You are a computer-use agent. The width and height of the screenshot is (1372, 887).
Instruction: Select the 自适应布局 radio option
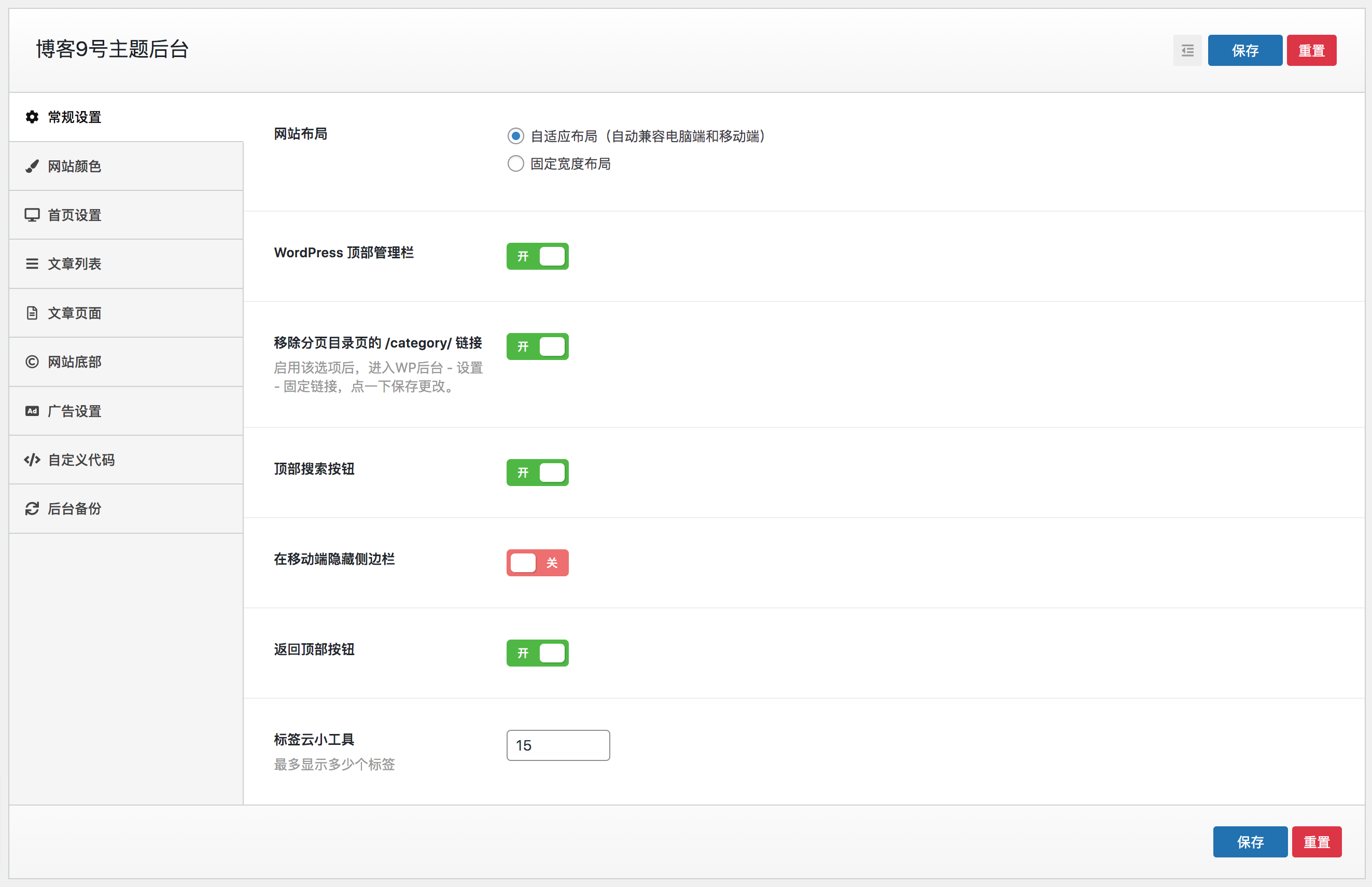tap(516, 136)
